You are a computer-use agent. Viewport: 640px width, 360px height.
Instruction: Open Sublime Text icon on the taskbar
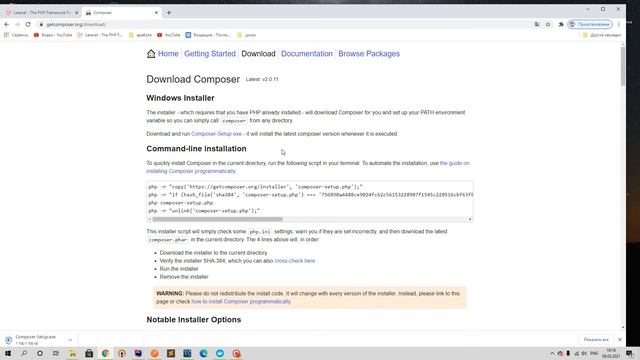click(171, 353)
